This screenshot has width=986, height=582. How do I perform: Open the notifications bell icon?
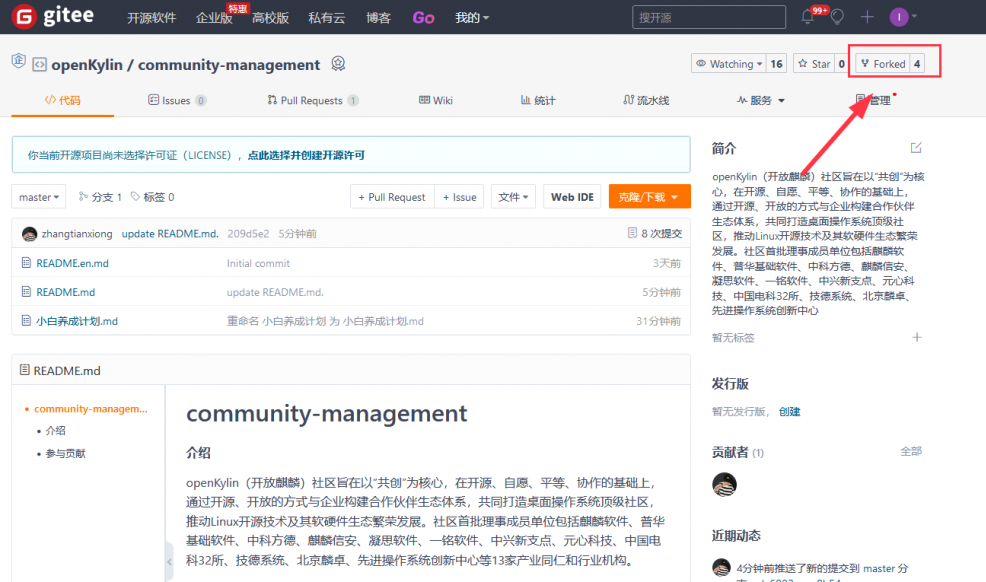808,17
